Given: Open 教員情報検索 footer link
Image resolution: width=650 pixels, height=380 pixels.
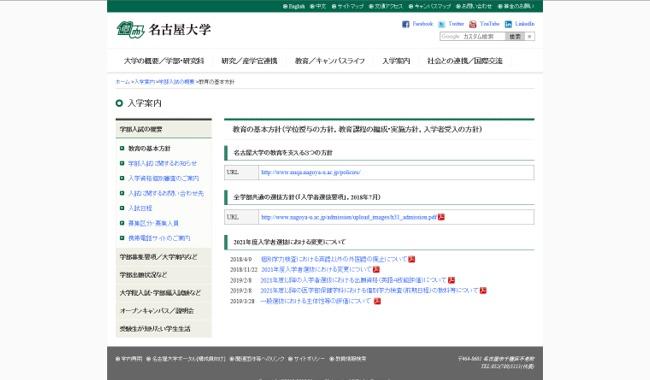Looking at the screenshot, I should [351, 358].
